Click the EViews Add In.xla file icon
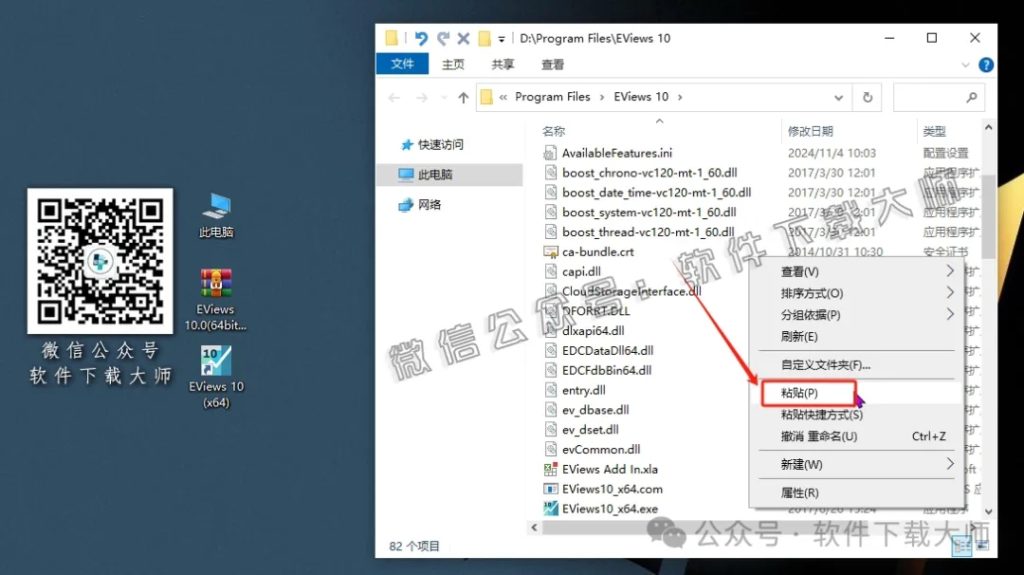The image size is (1024, 575). click(551, 469)
